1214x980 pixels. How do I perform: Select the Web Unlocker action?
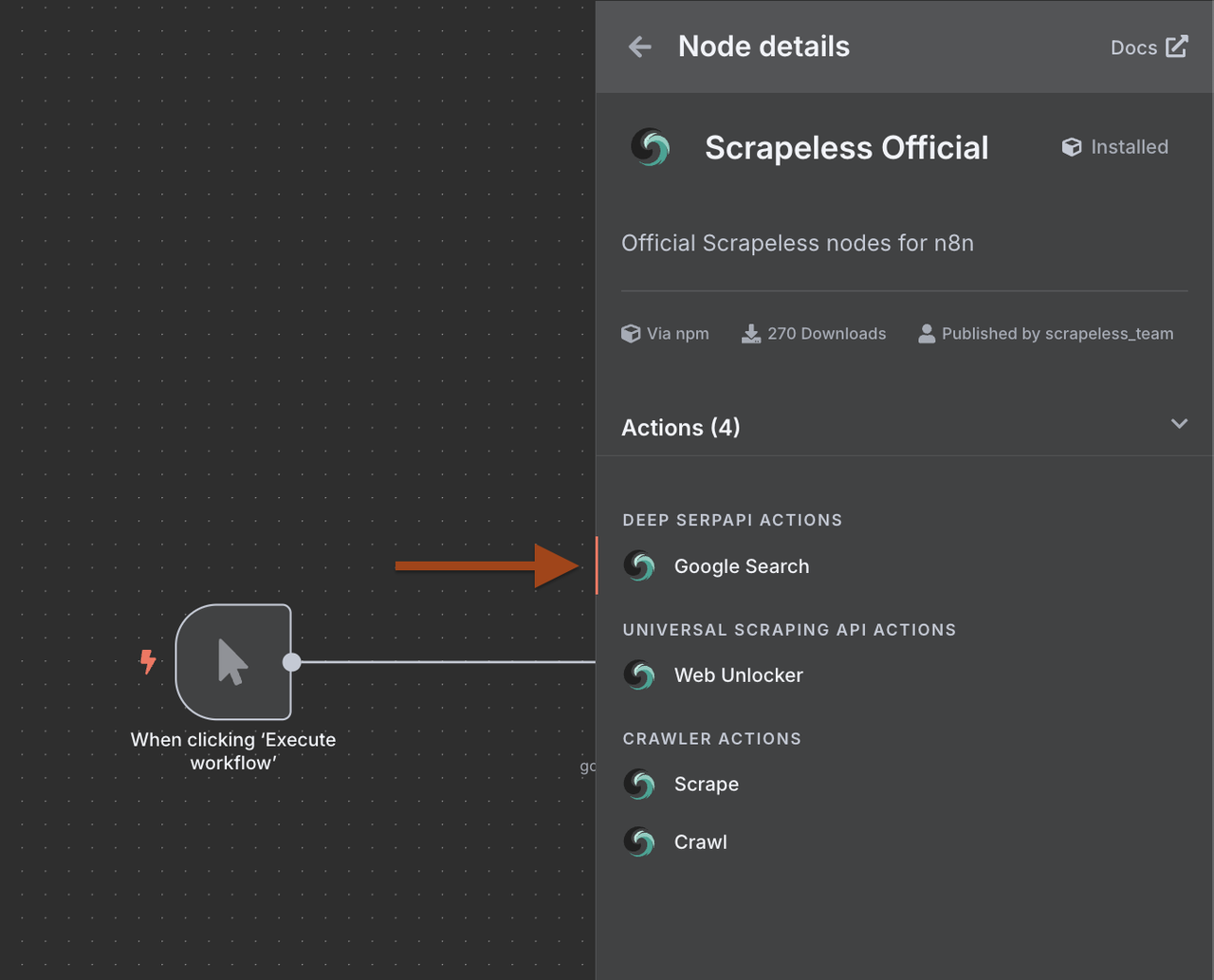coord(905,675)
